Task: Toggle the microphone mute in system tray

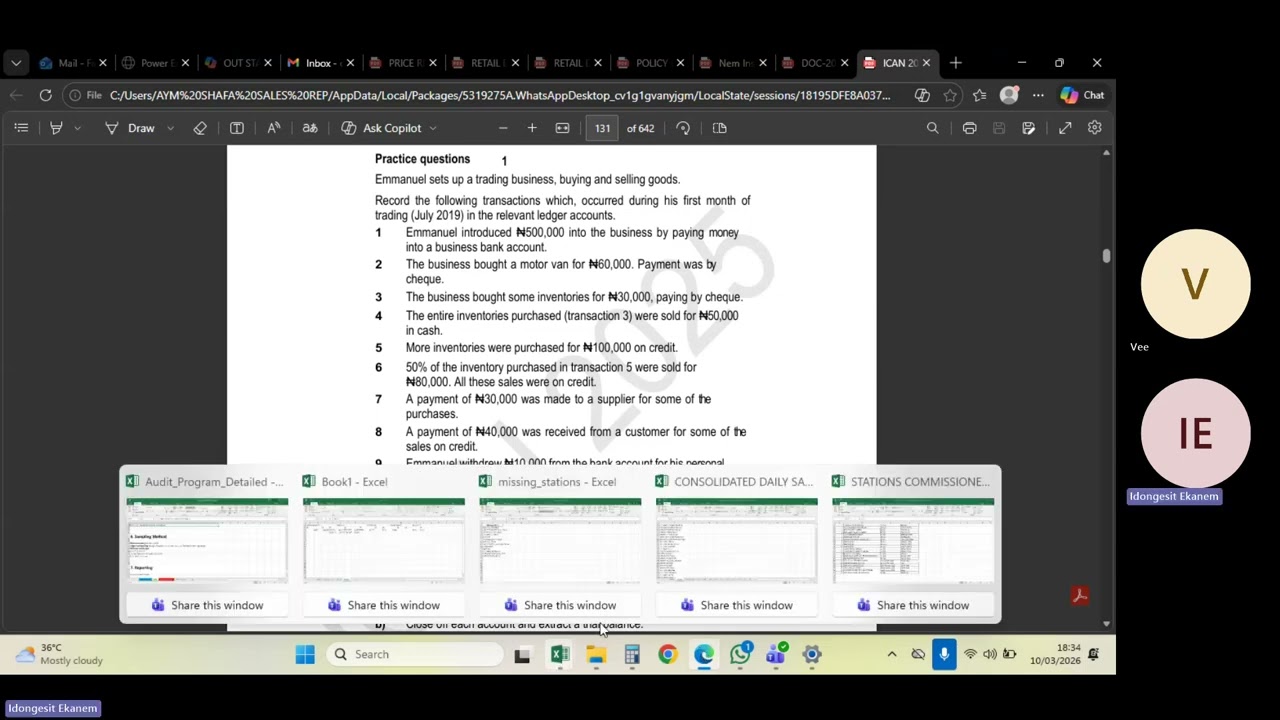Action: [x=944, y=655]
